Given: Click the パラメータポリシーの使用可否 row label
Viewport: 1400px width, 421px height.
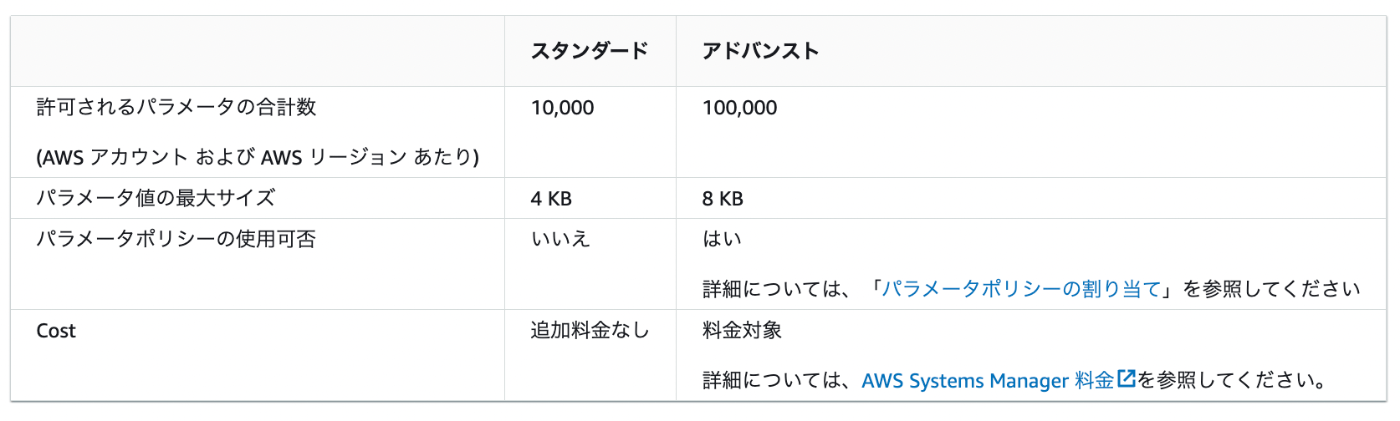Looking at the screenshot, I should click(x=176, y=239).
